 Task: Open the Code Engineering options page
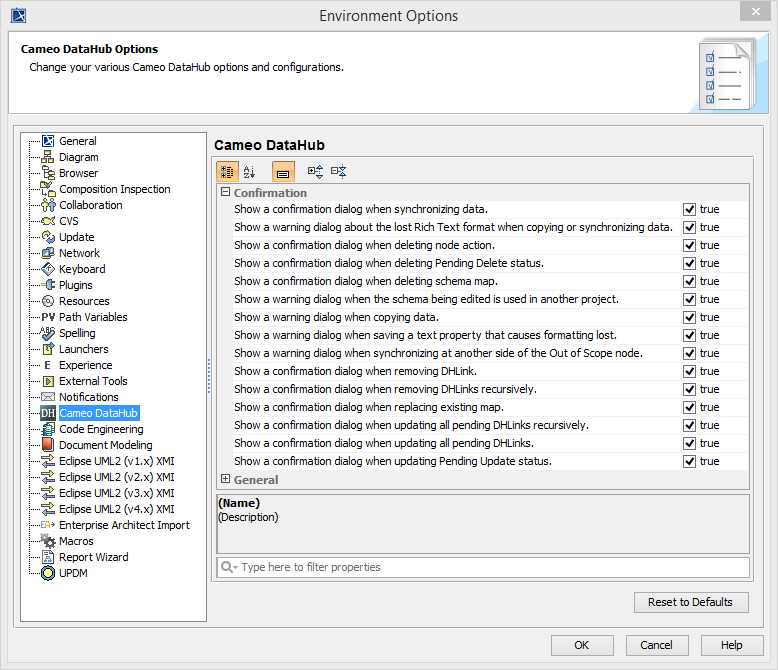101,429
